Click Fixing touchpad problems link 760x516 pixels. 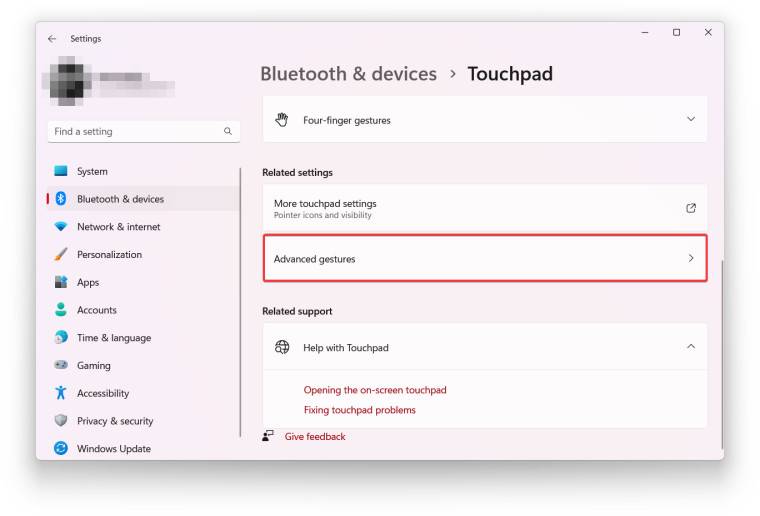click(360, 410)
